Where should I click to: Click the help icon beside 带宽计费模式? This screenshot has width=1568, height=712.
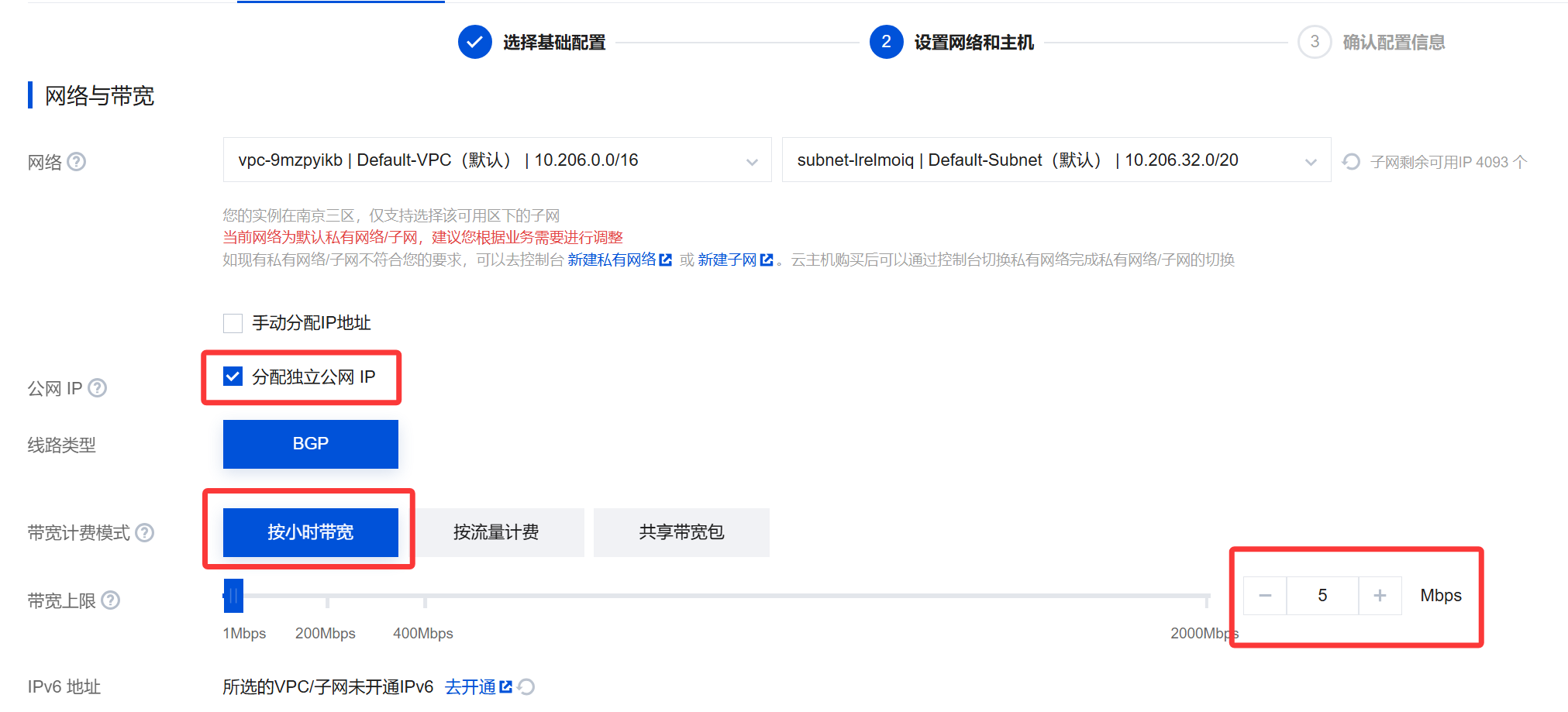point(145,532)
